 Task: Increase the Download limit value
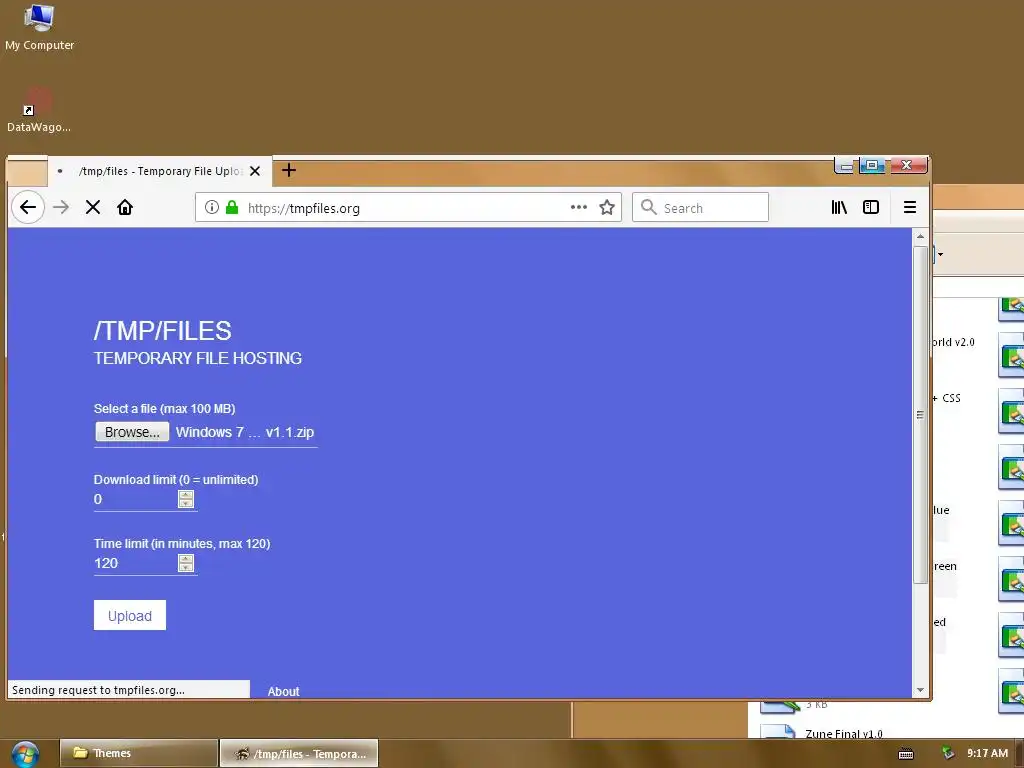click(186, 495)
